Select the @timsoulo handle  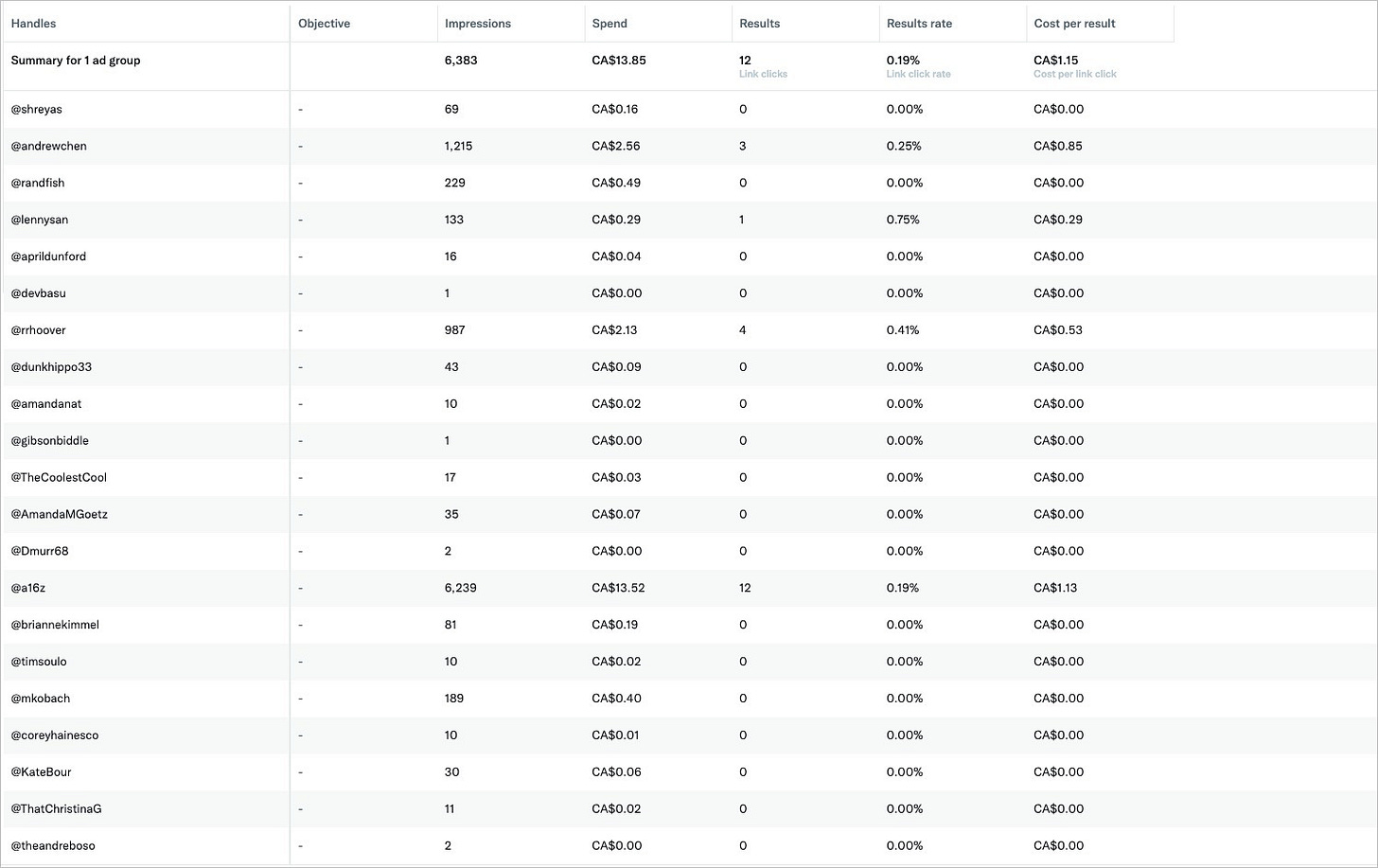[39, 663]
